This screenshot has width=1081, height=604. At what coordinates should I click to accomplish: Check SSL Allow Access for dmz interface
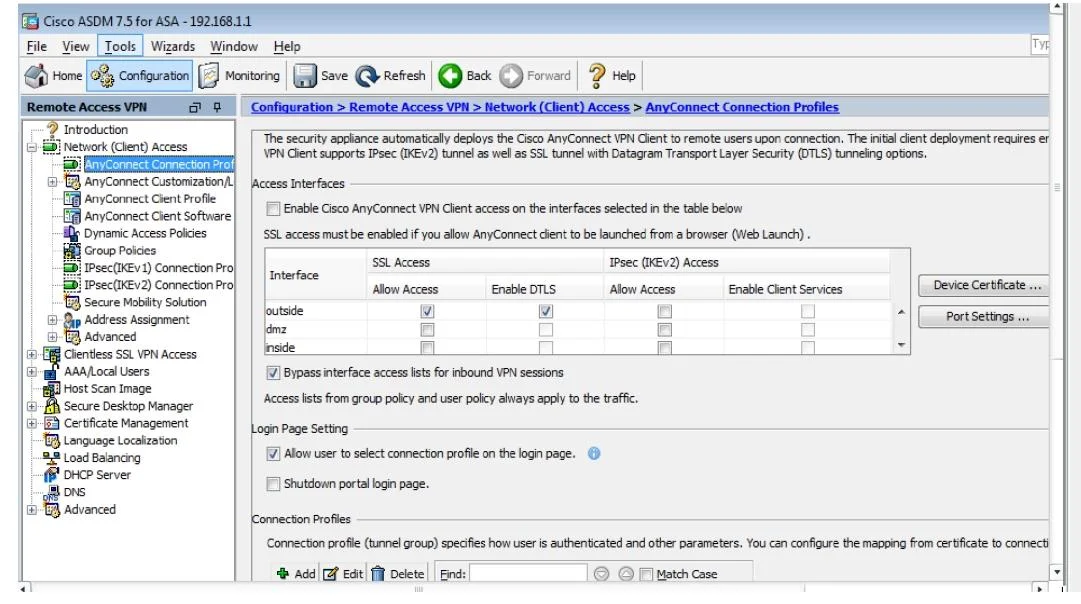tap(427, 330)
